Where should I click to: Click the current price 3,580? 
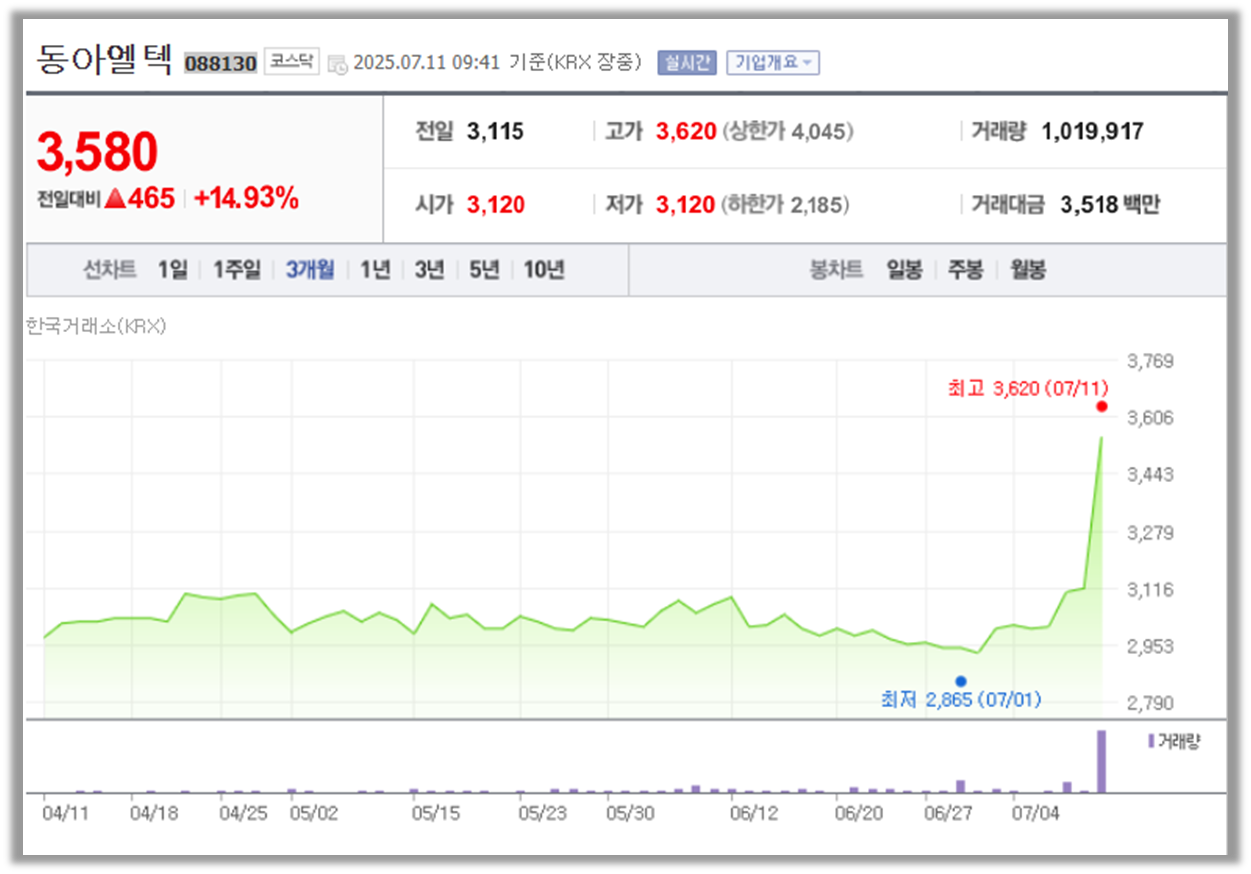97,152
